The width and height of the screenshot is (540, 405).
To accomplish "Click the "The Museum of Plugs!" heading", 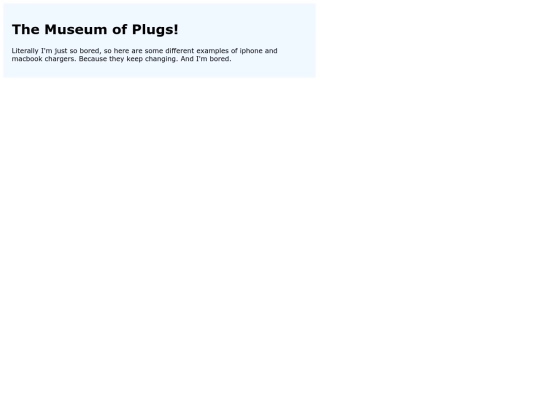I will 95,30.
